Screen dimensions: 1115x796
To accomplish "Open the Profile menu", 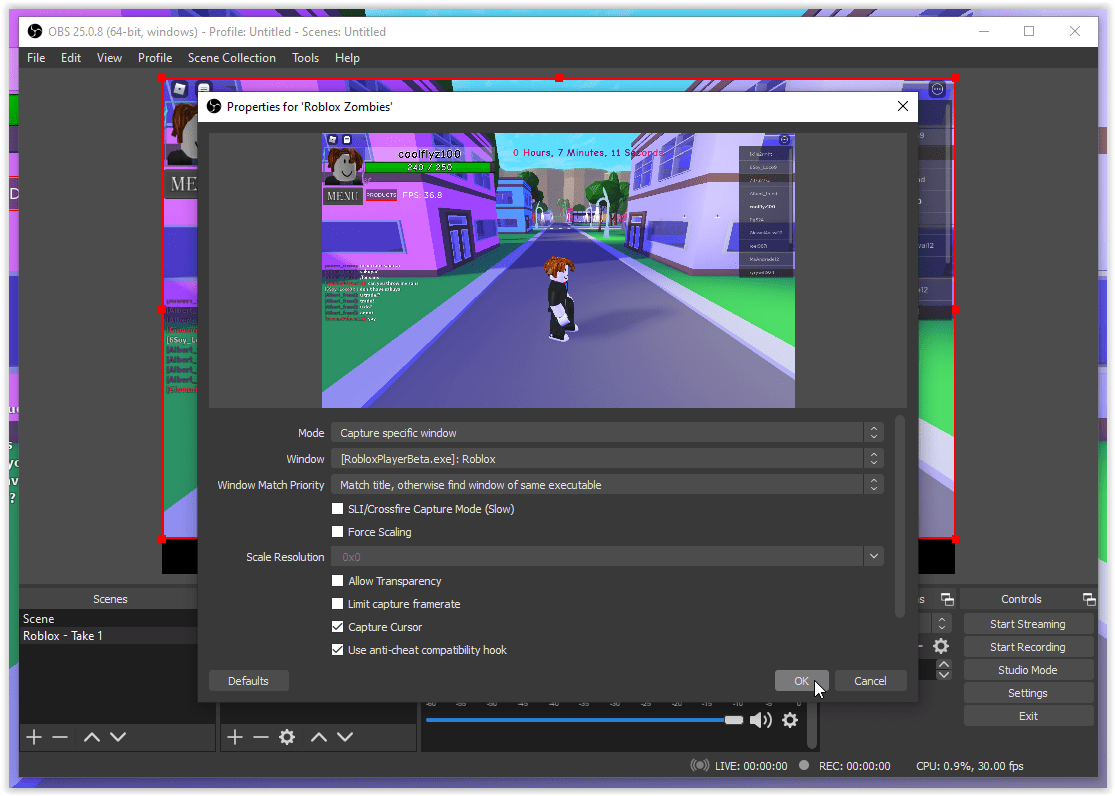I will click(x=155, y=58).
